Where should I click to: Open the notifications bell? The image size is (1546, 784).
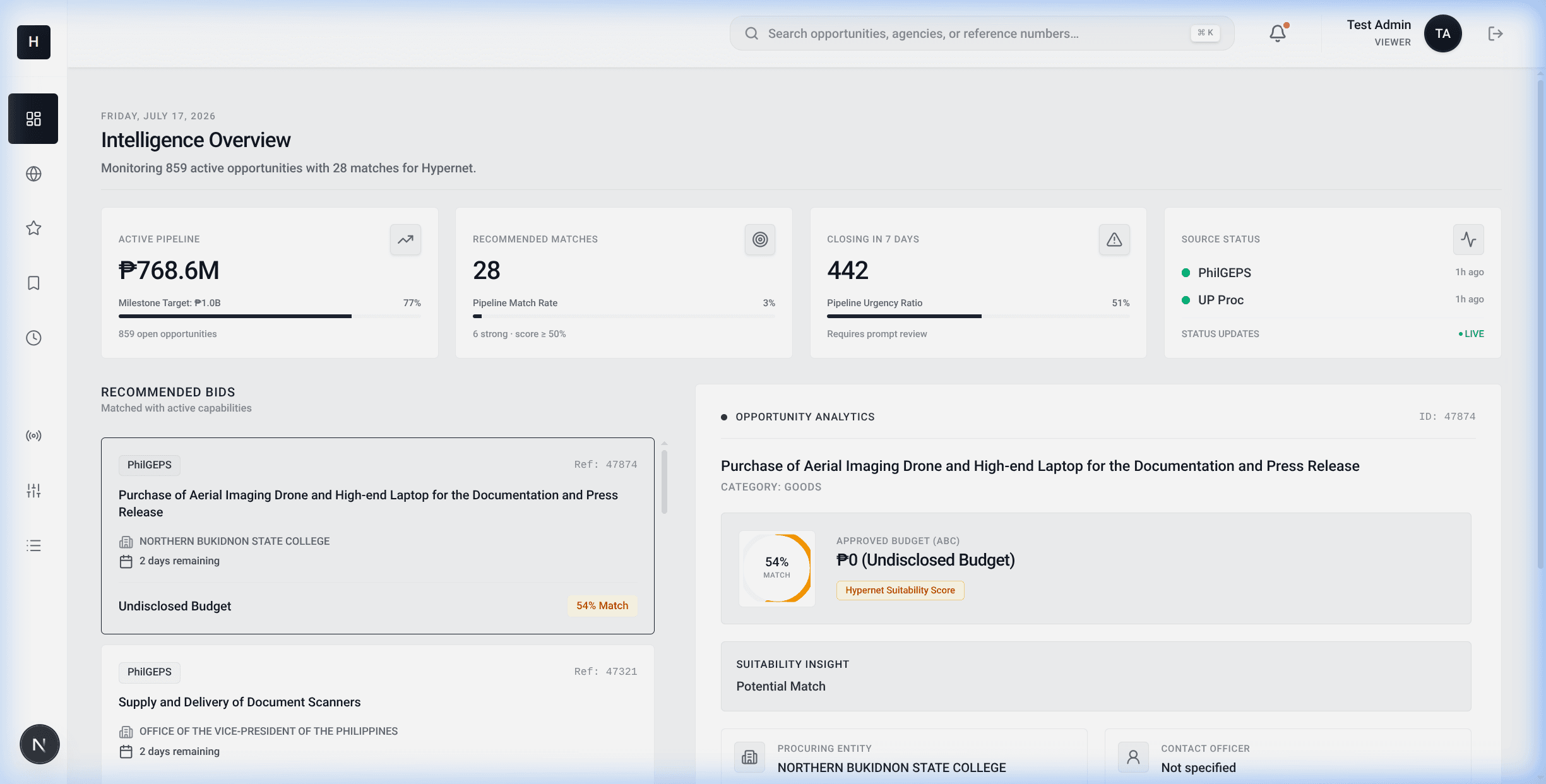click(x=1278, y=33)
